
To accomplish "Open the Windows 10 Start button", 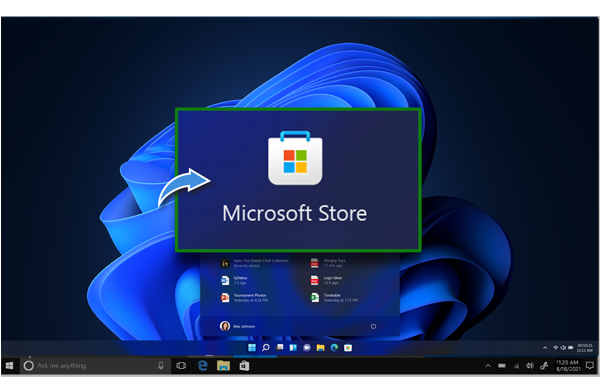I will 10,366.
